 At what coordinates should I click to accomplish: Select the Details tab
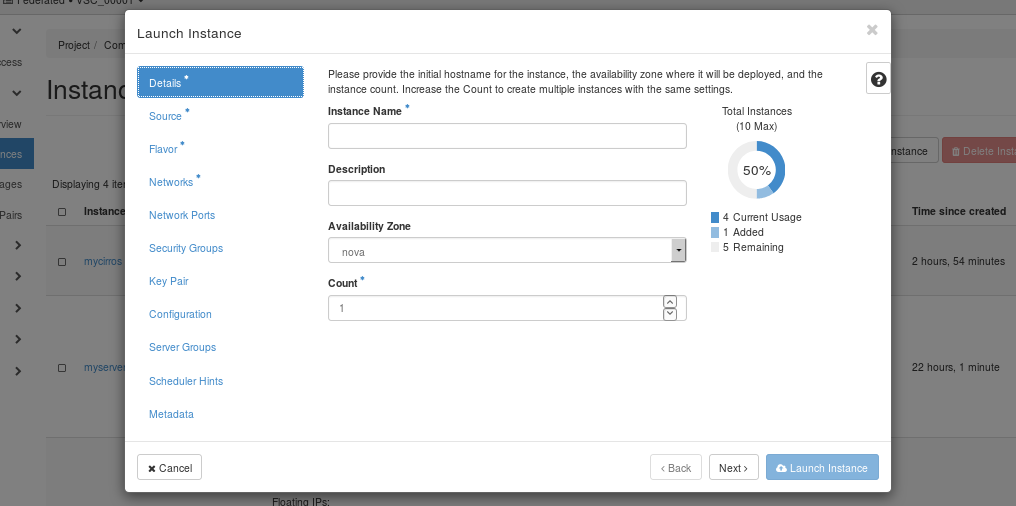220,82
